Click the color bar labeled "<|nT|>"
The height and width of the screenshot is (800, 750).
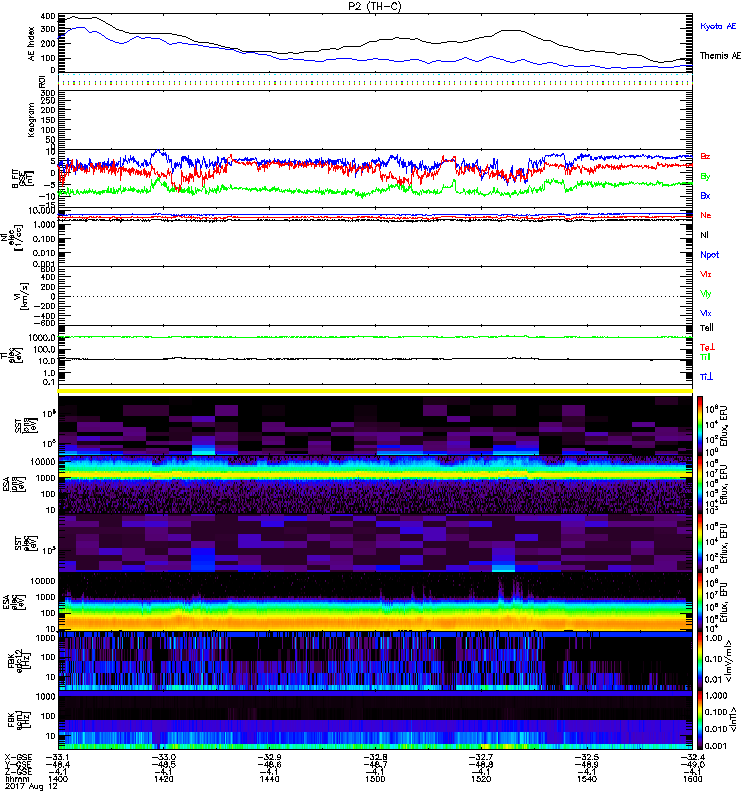(x=700, y=720)
